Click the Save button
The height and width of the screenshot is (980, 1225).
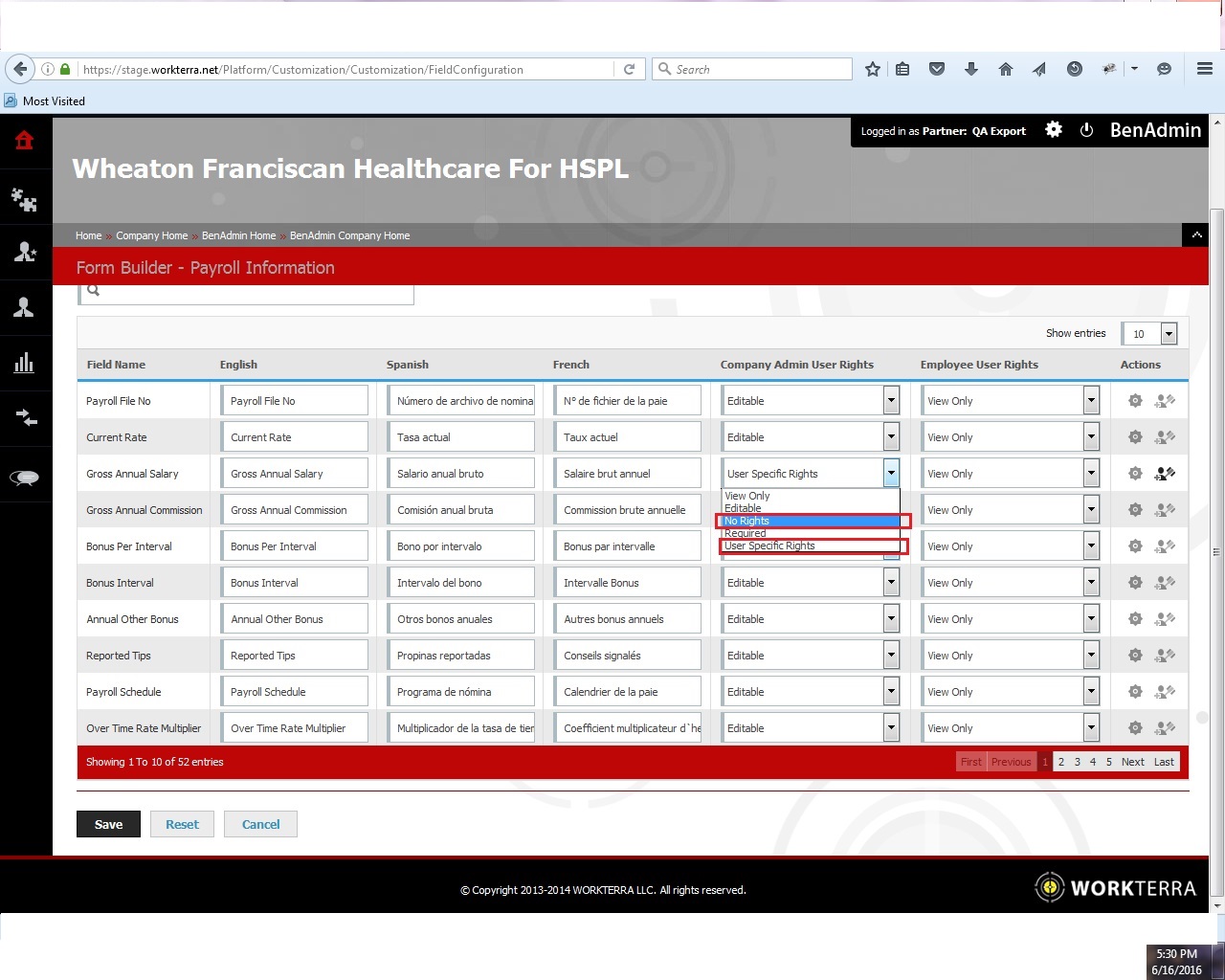(x=108, y=824)
